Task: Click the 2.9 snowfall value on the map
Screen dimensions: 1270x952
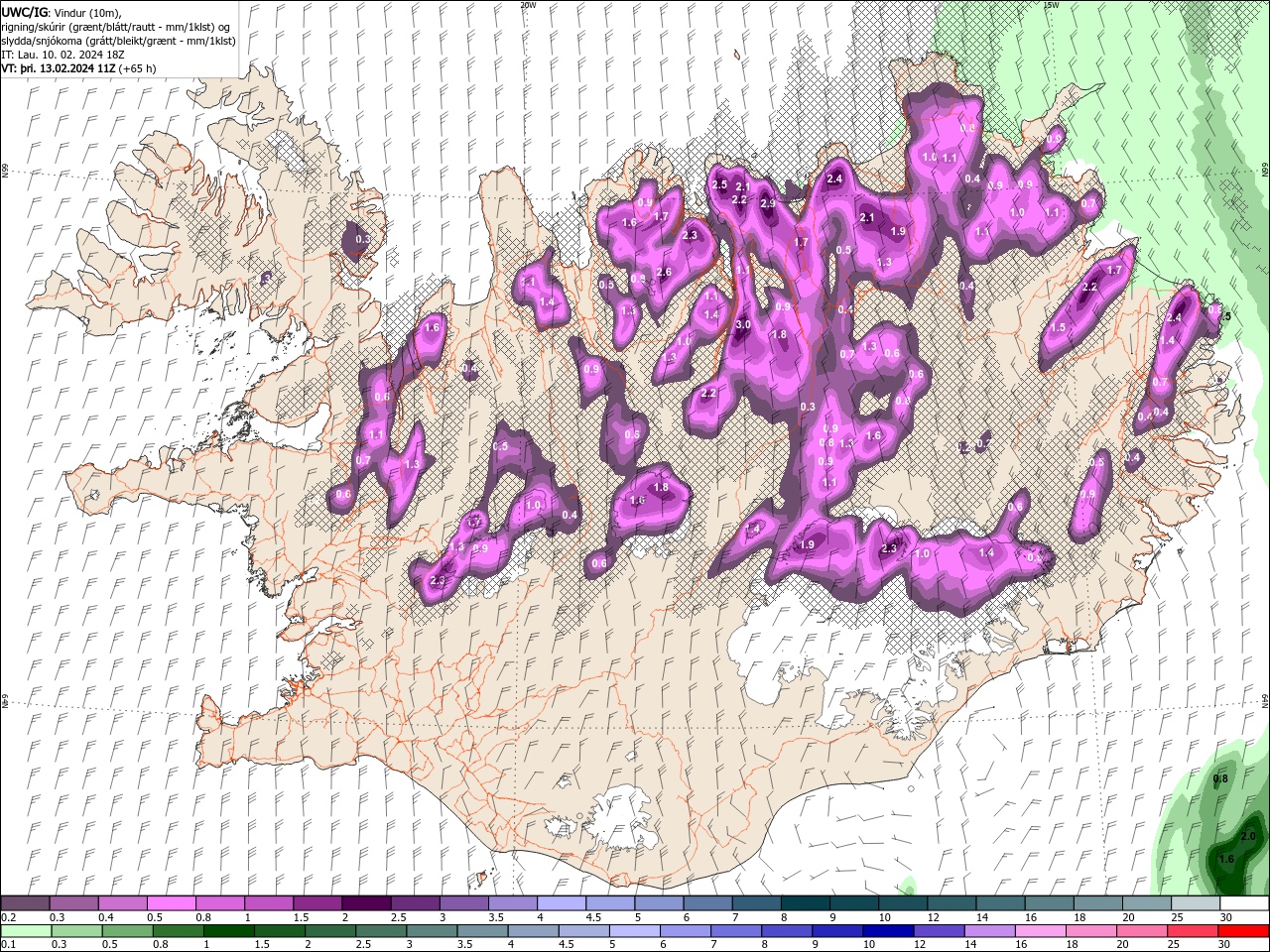Action: click(x=768, y=203)
